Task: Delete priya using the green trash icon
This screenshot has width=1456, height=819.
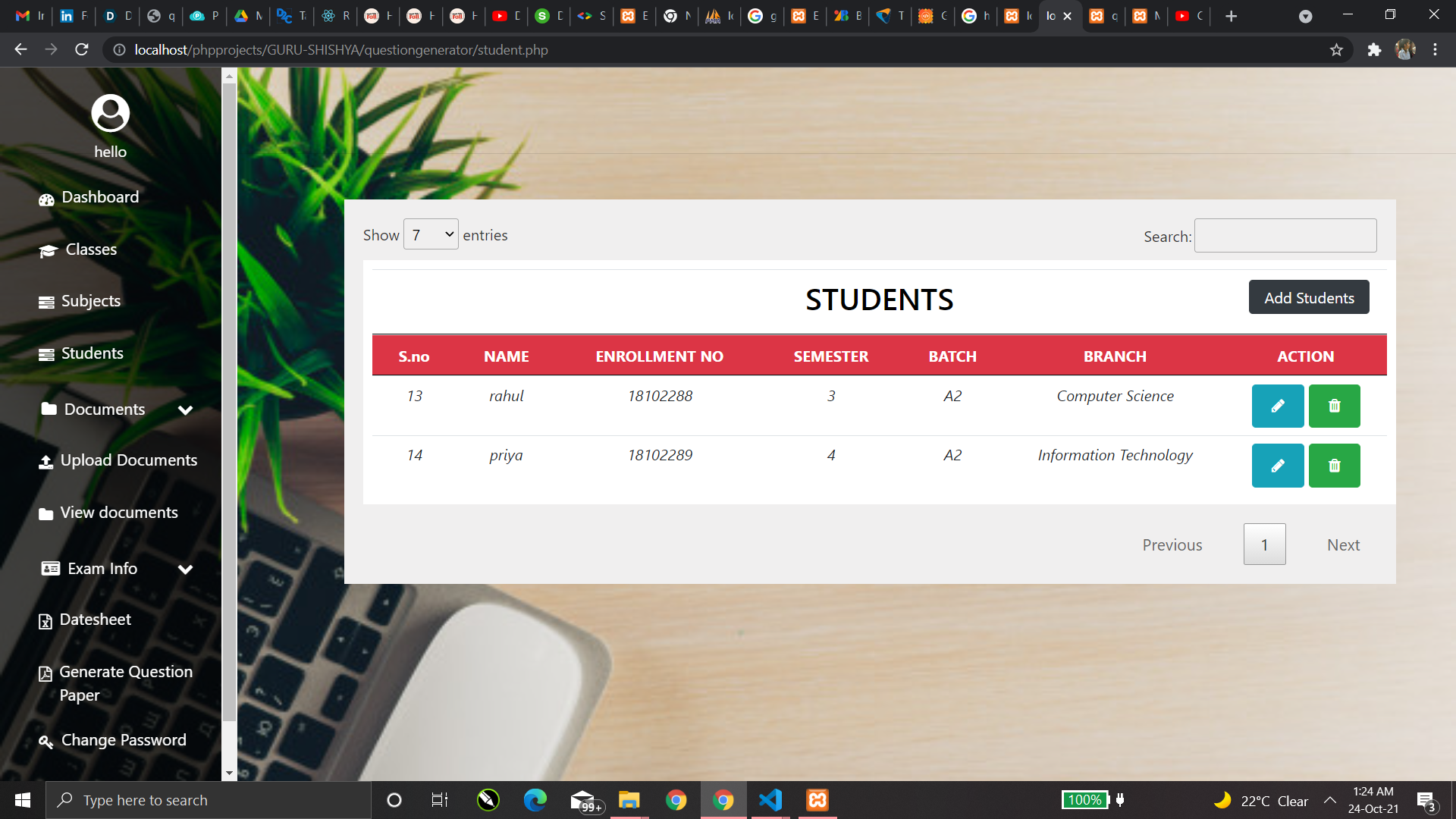Action: click(x=1334, y=465)
